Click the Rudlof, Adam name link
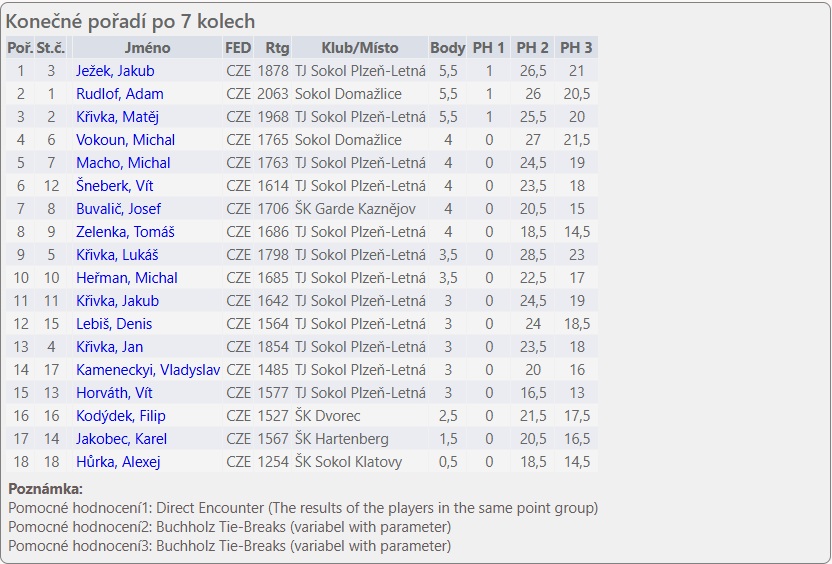The width and height of the screenshot is (832, 564). (x=119, y=94)
